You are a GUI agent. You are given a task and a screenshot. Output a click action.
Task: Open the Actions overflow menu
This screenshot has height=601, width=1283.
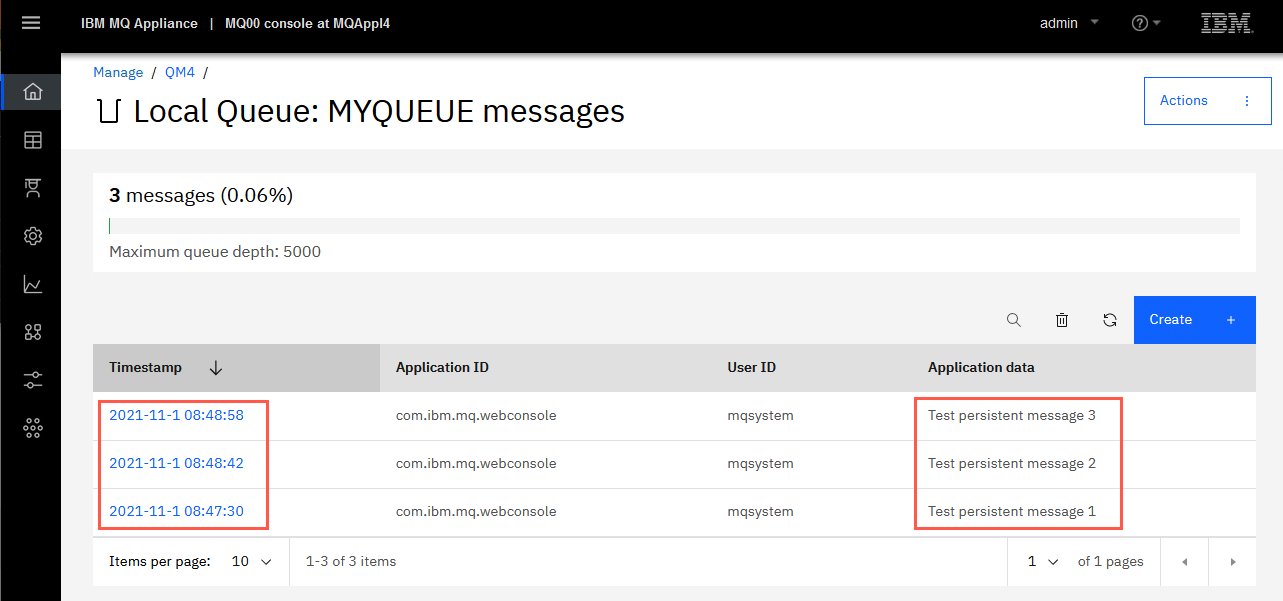click(1207, 100)
